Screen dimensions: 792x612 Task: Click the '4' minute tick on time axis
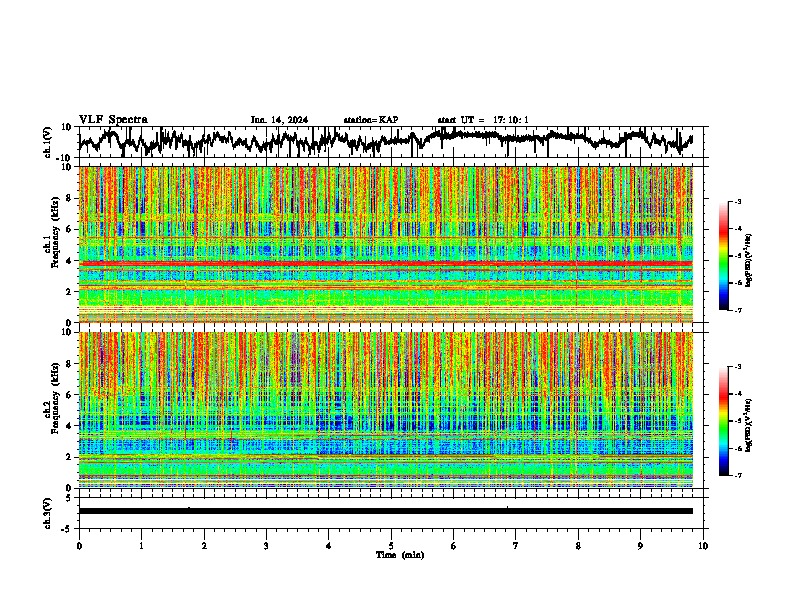click(329, 546)
